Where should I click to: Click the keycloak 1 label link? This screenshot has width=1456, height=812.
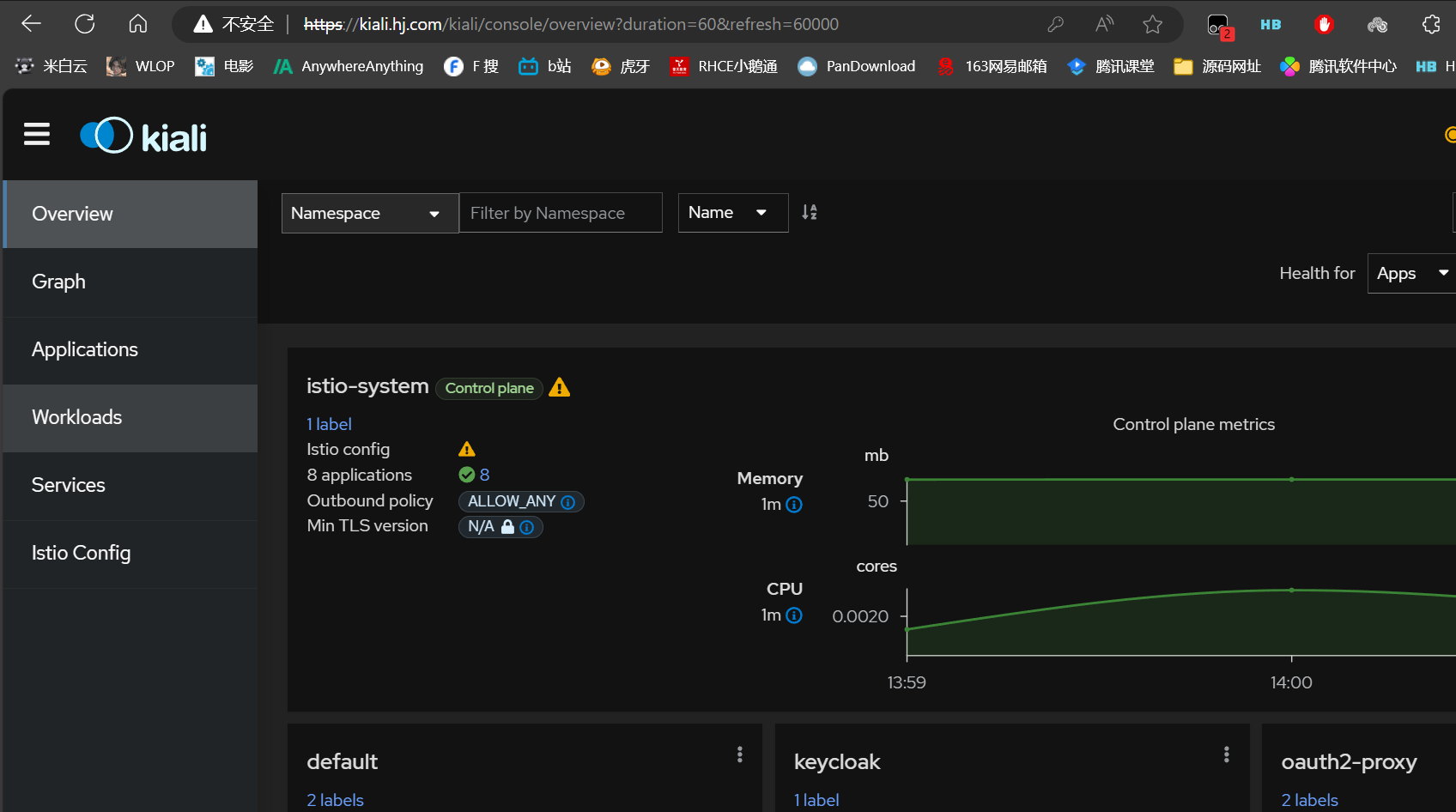(x=816, y=800)
